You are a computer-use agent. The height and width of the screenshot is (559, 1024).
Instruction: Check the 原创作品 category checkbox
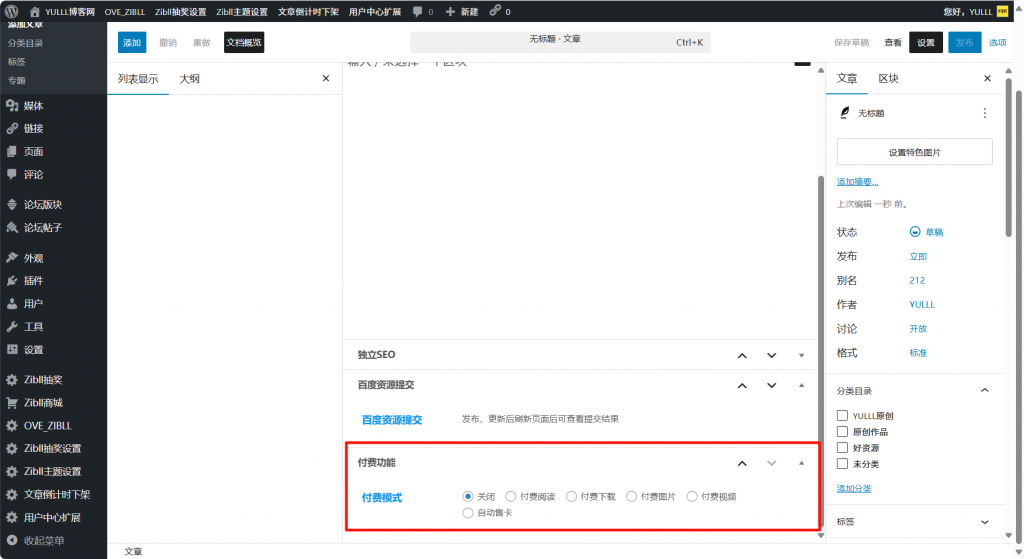coord(842,432)
